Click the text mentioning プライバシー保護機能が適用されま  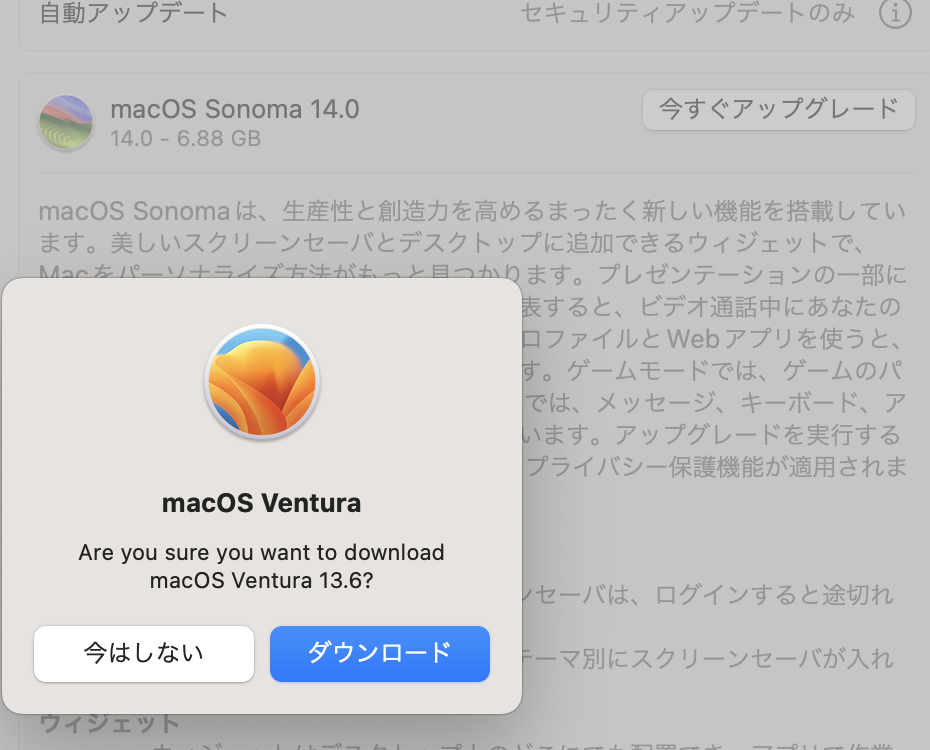pos(715,467)
